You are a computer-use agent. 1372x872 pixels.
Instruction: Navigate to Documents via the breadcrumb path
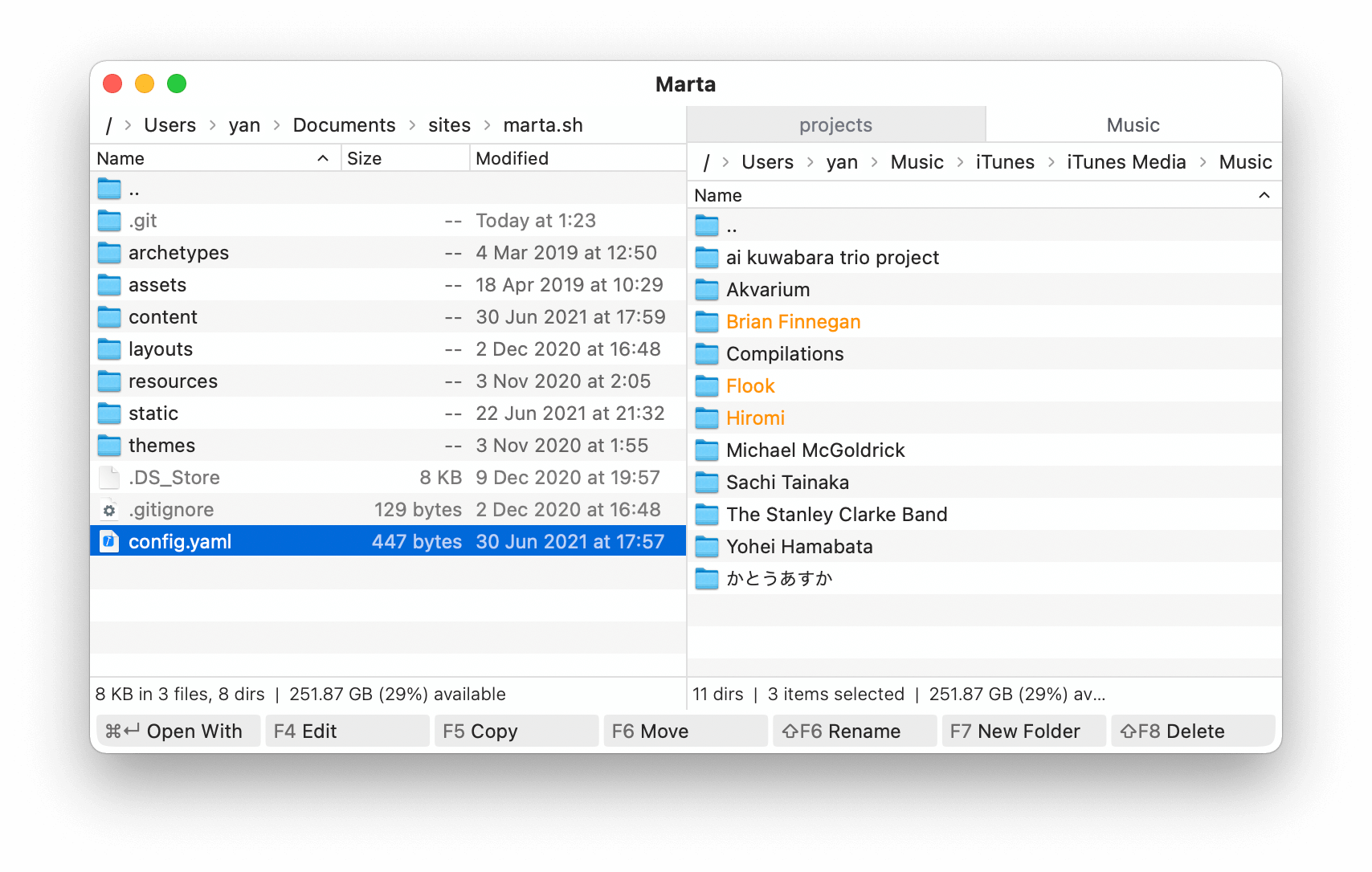point(344,124)
